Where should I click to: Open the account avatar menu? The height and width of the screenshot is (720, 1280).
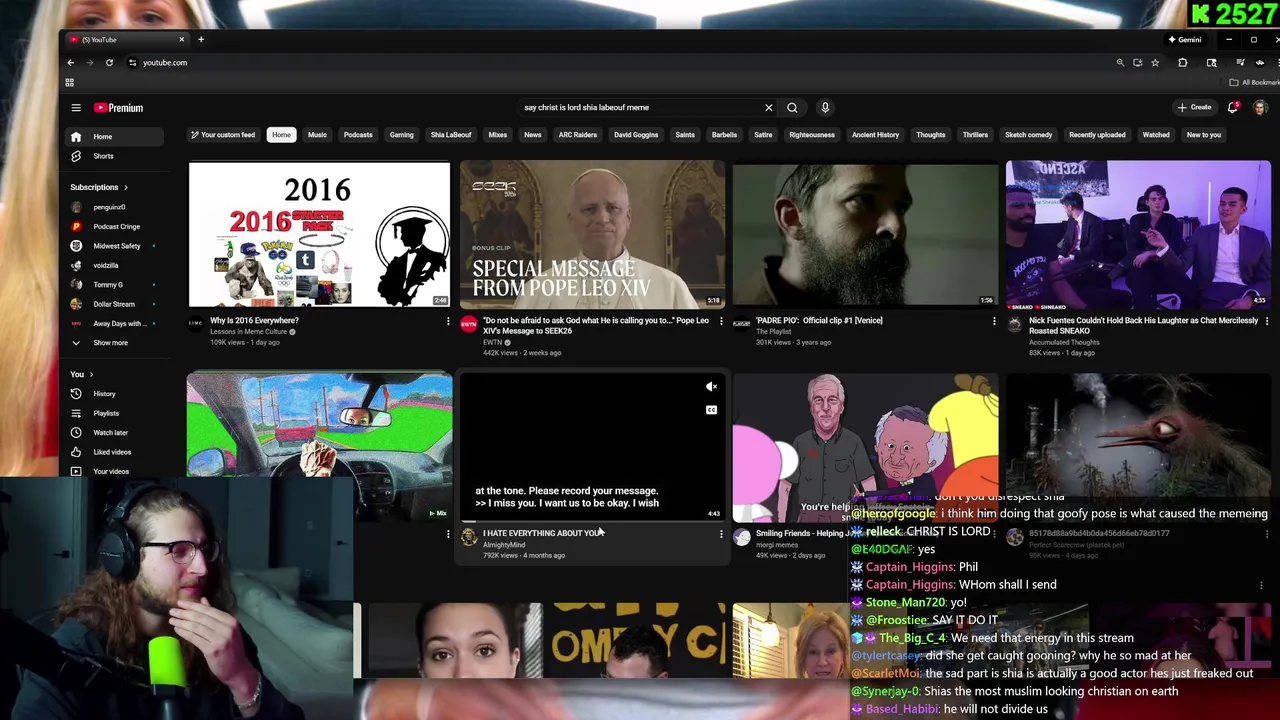[1260, 108]
